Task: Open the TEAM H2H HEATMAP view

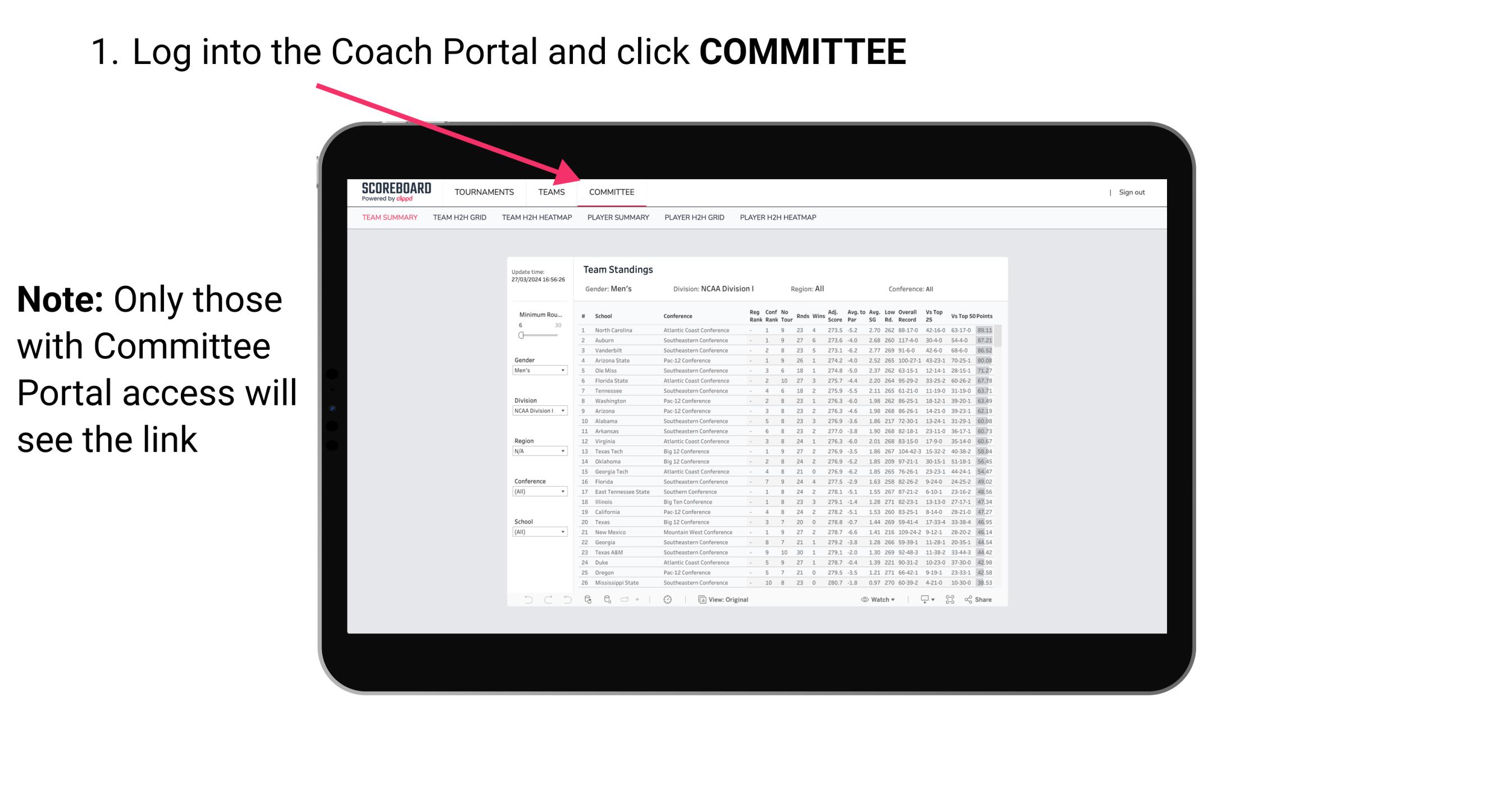Action: 538,219
